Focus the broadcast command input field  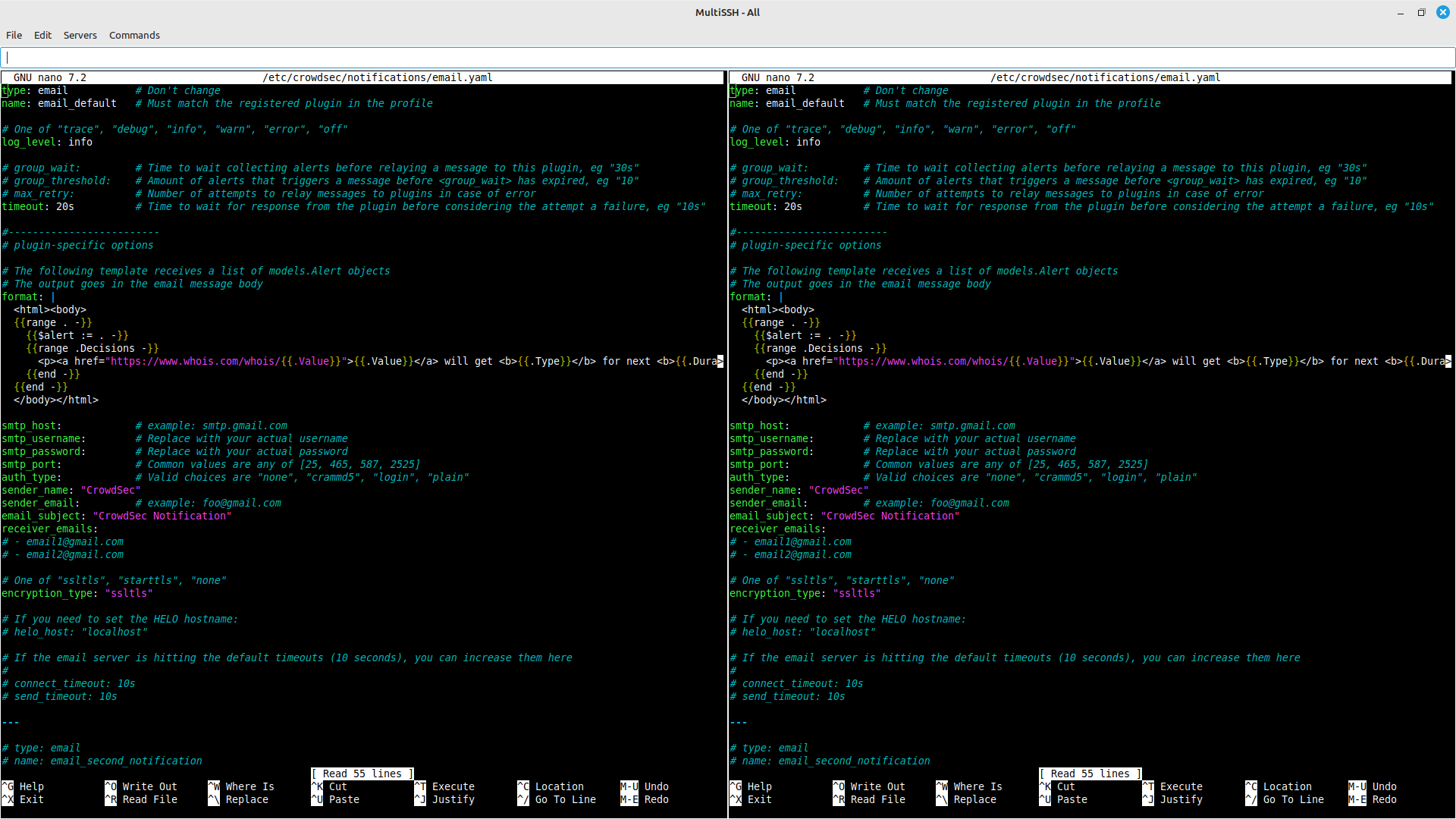click(x=728, y=58)
